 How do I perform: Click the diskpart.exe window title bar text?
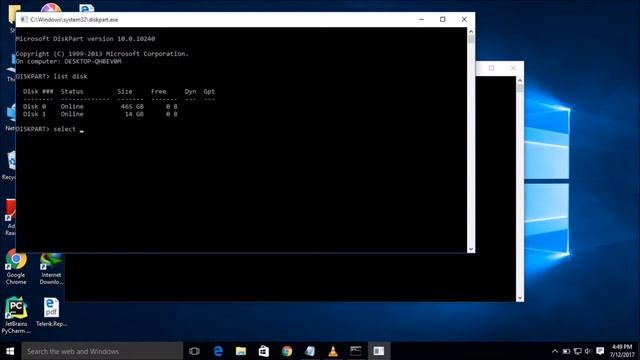point(74,20)
